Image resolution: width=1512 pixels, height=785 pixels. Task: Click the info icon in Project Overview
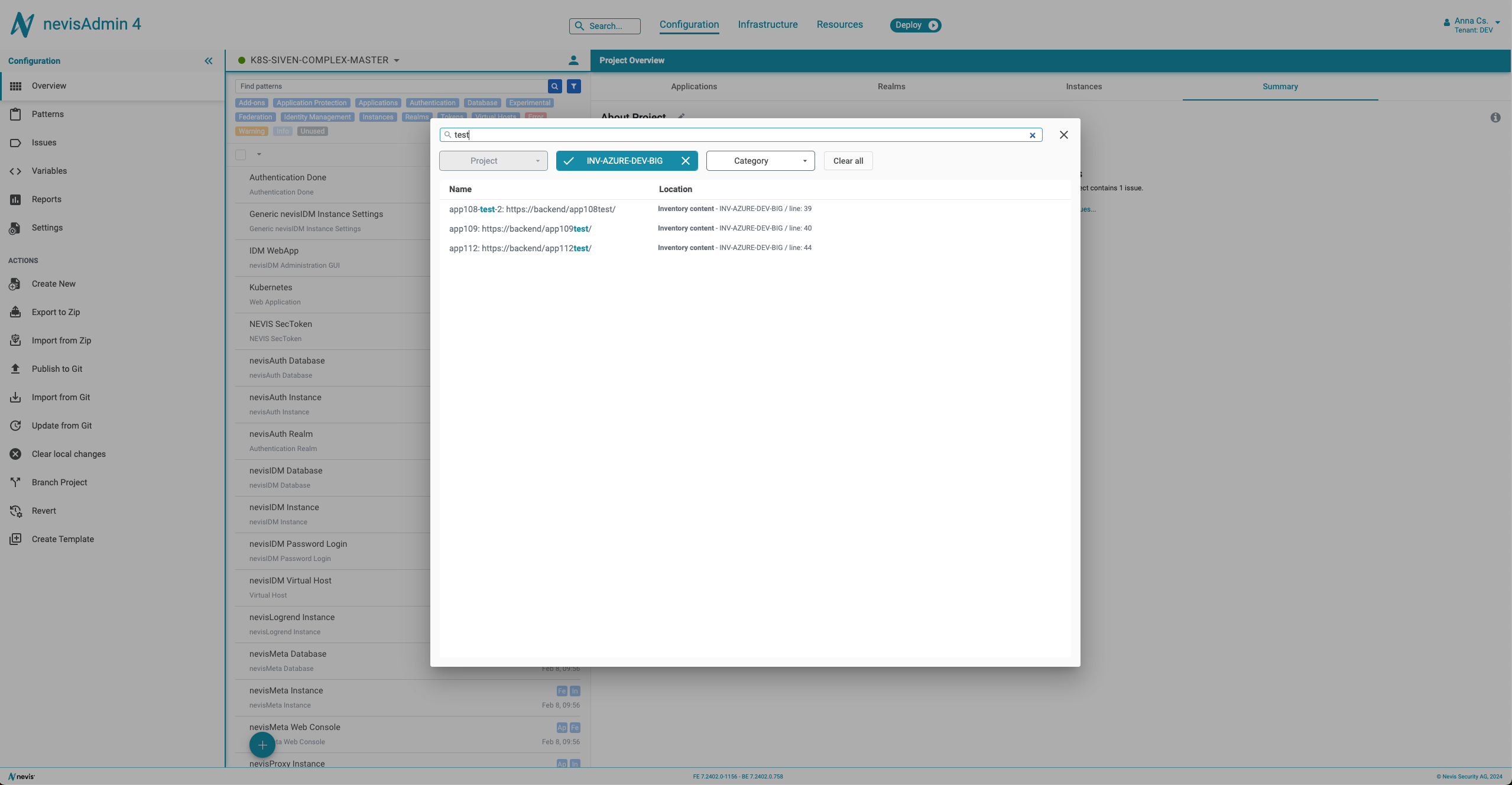pyautogui.click(x=1495, y=118)
